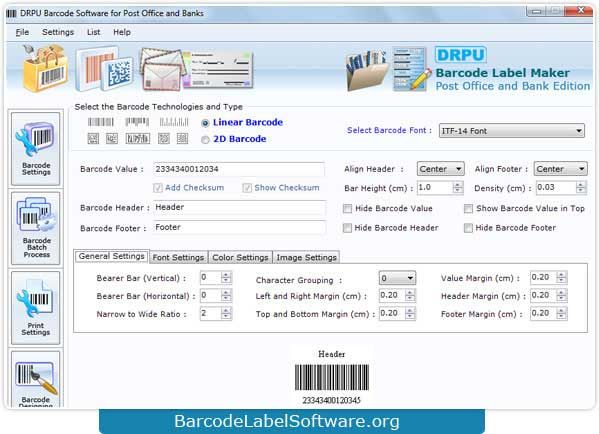Enable Hide Barcode Value checkbox
Screen dimensions: 599x434
[x=347, y=209]
